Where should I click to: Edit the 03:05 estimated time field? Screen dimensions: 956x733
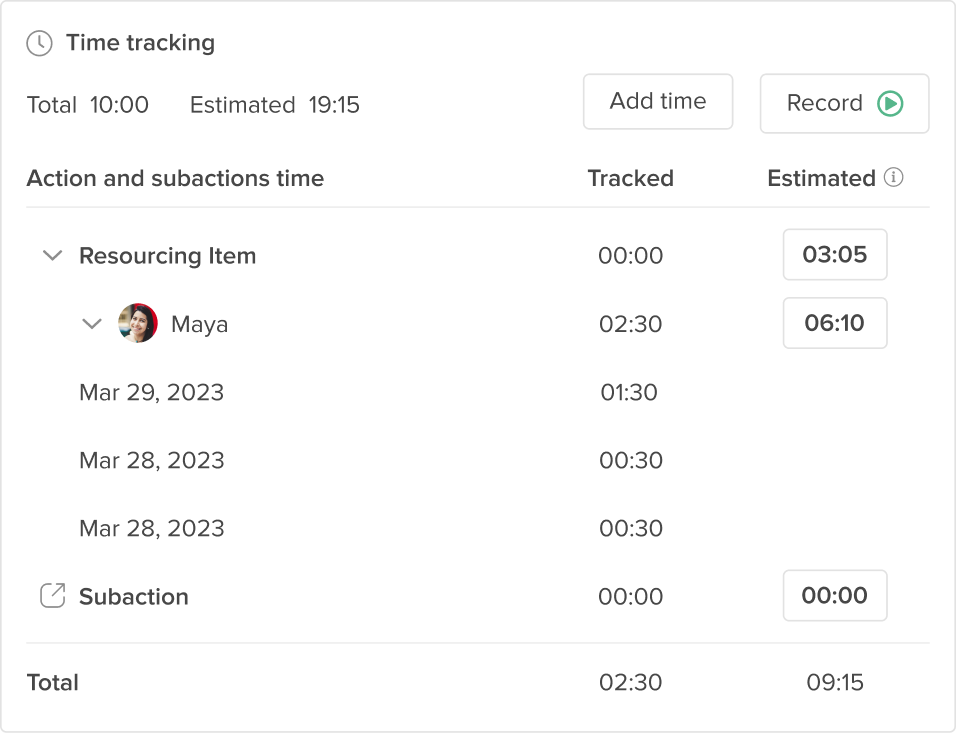835,254
